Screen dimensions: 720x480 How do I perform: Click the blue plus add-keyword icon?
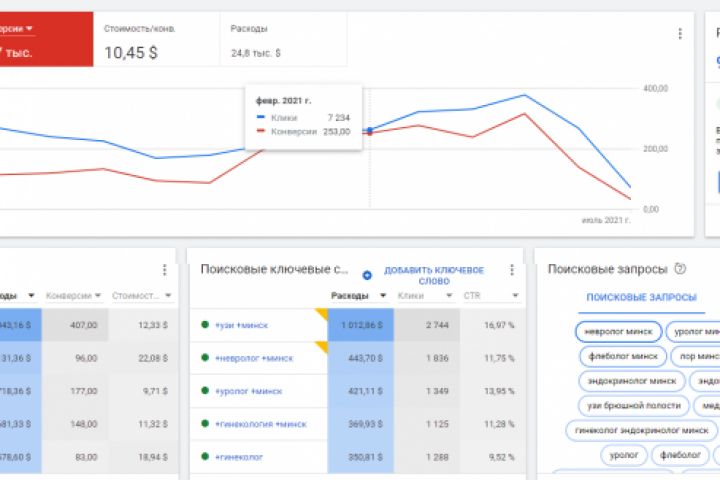pyautogui.click(x=367, y=275)
